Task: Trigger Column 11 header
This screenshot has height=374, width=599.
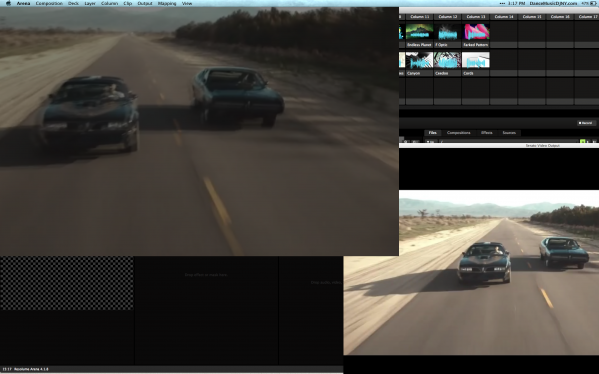Action: click(x=419, y=17)
